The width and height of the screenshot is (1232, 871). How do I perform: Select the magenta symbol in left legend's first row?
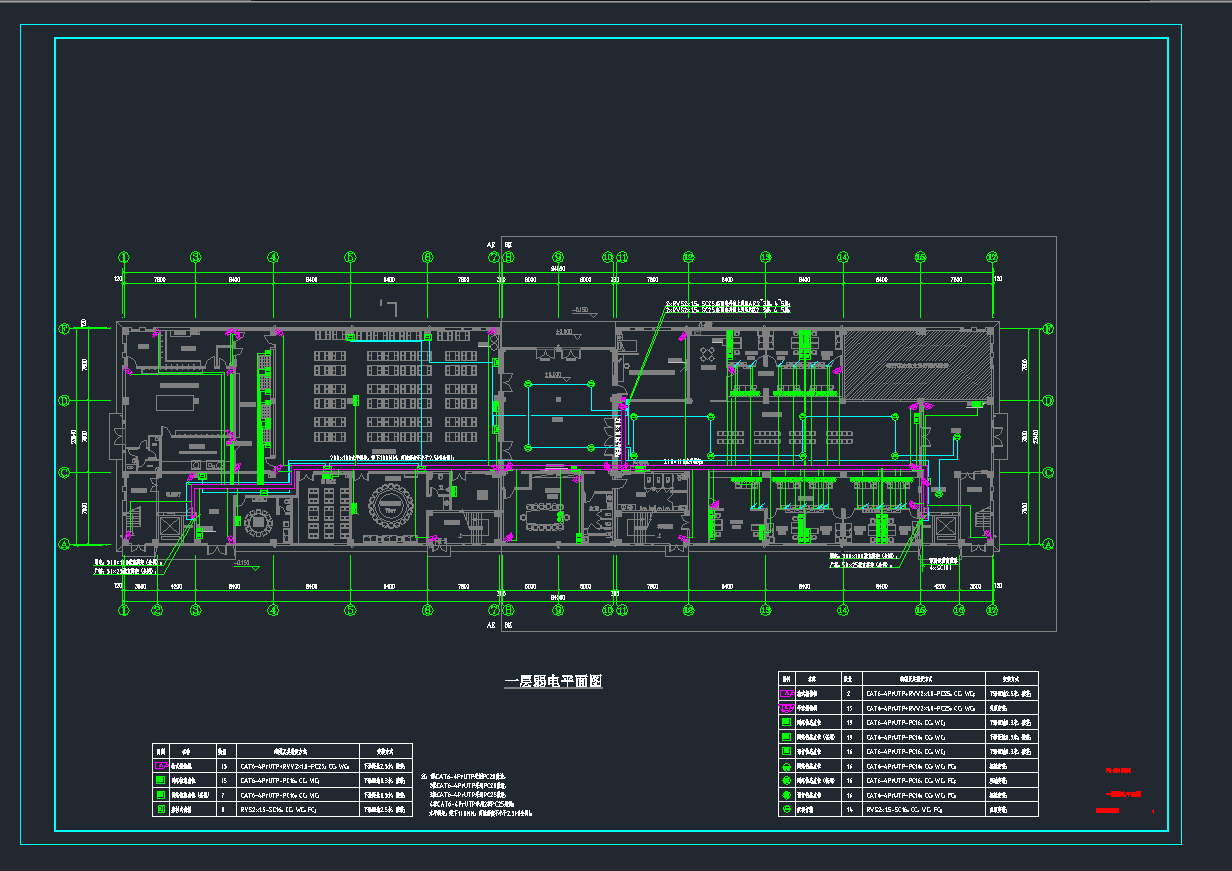(160, 766)
